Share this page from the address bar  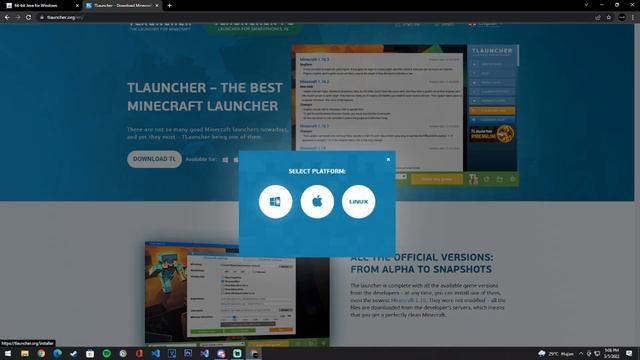point(598,17)
